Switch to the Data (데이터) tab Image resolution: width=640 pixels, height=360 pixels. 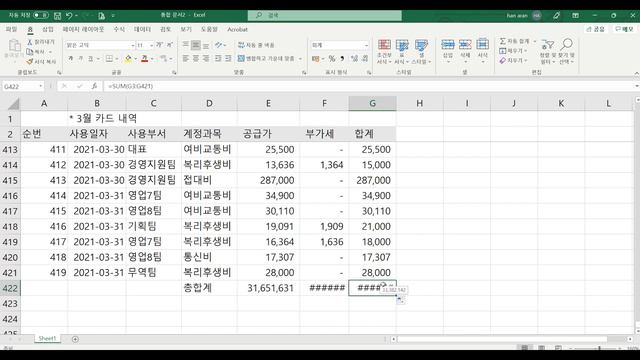point(142,29)
